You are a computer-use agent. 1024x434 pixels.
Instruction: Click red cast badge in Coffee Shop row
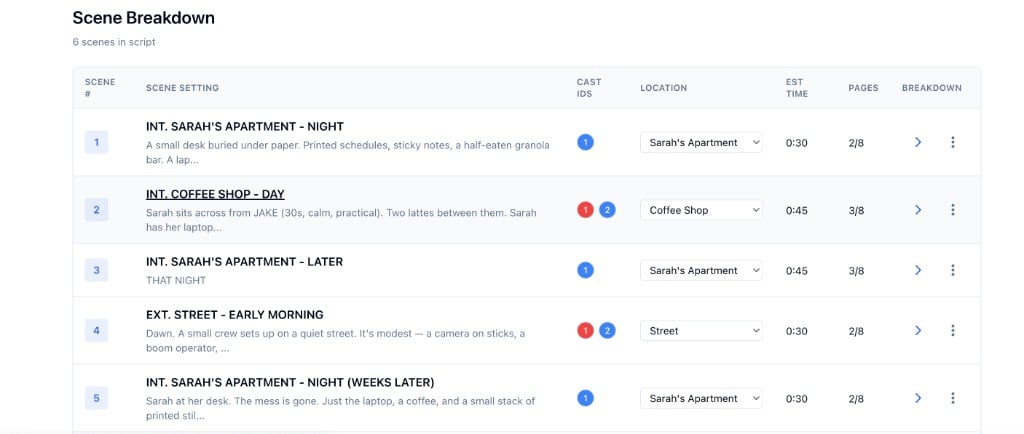585,209
